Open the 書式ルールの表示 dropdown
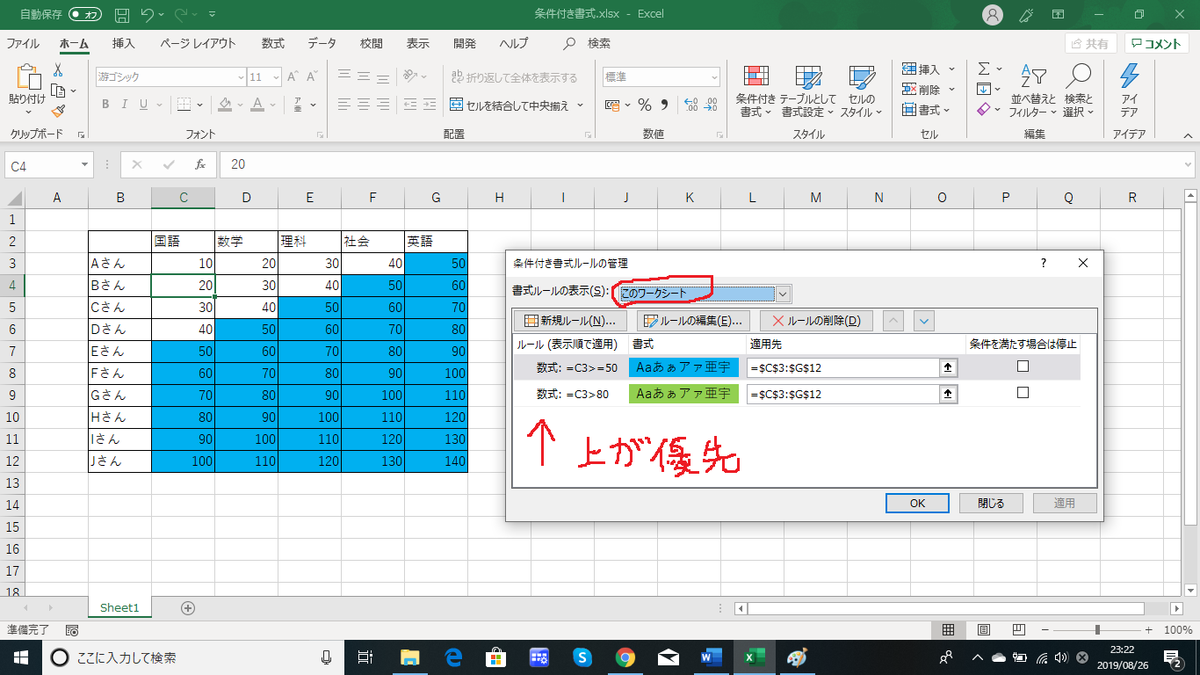This screenshot has width=1200, height=675. pos(784,293)
